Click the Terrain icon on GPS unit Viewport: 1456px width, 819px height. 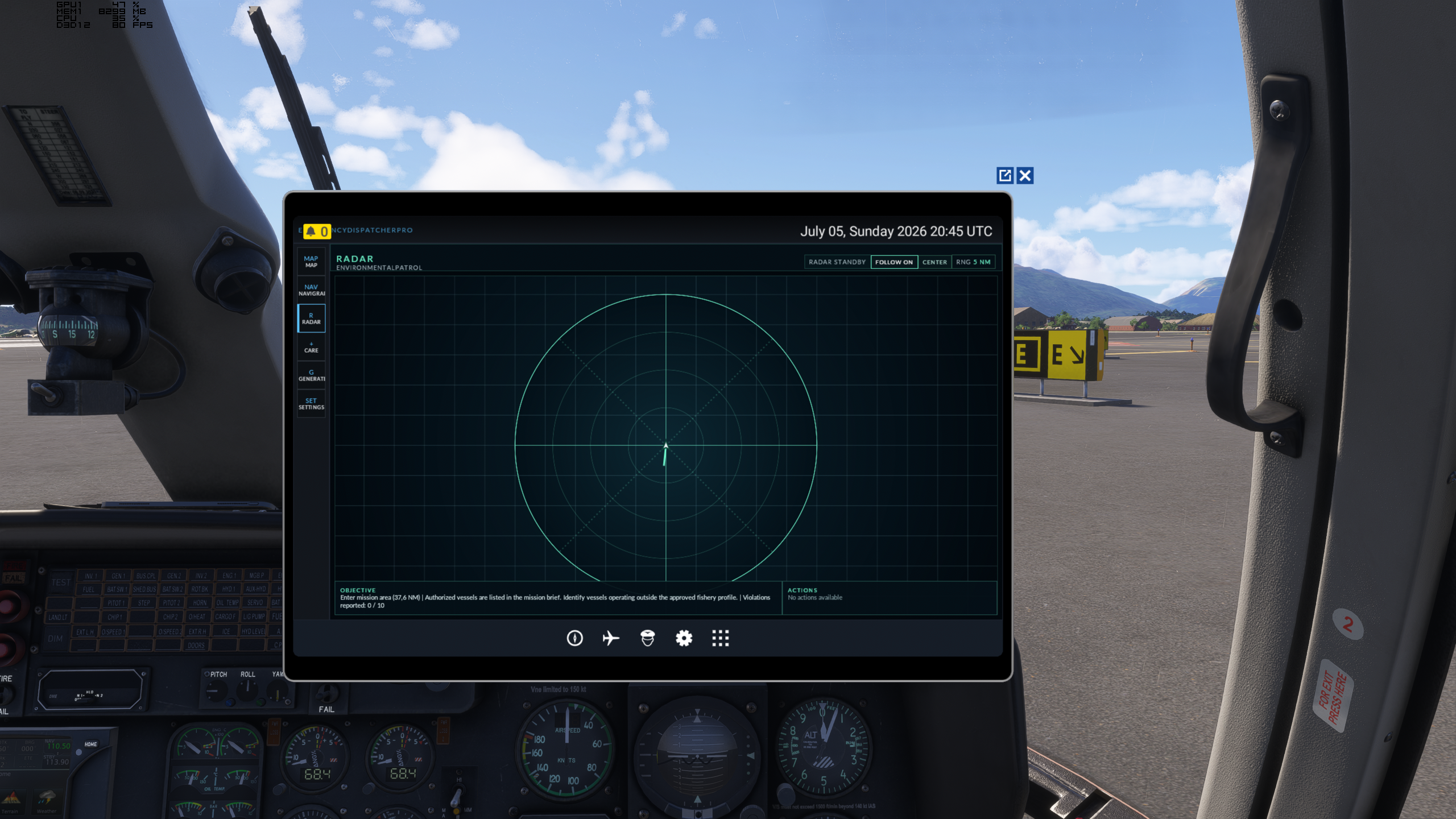click(x=10, y=802)
